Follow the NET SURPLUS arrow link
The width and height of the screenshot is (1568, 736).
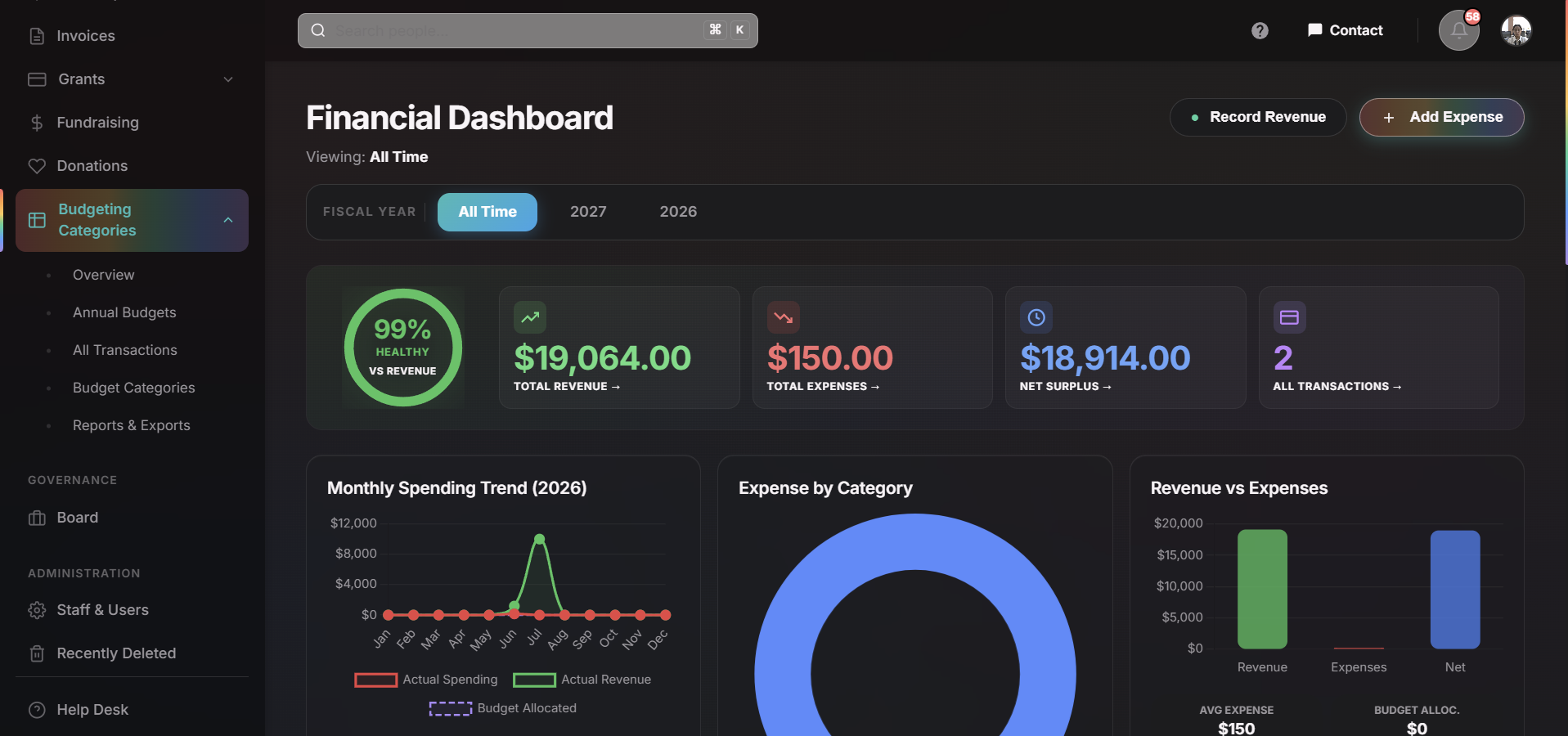(1066, 386)
